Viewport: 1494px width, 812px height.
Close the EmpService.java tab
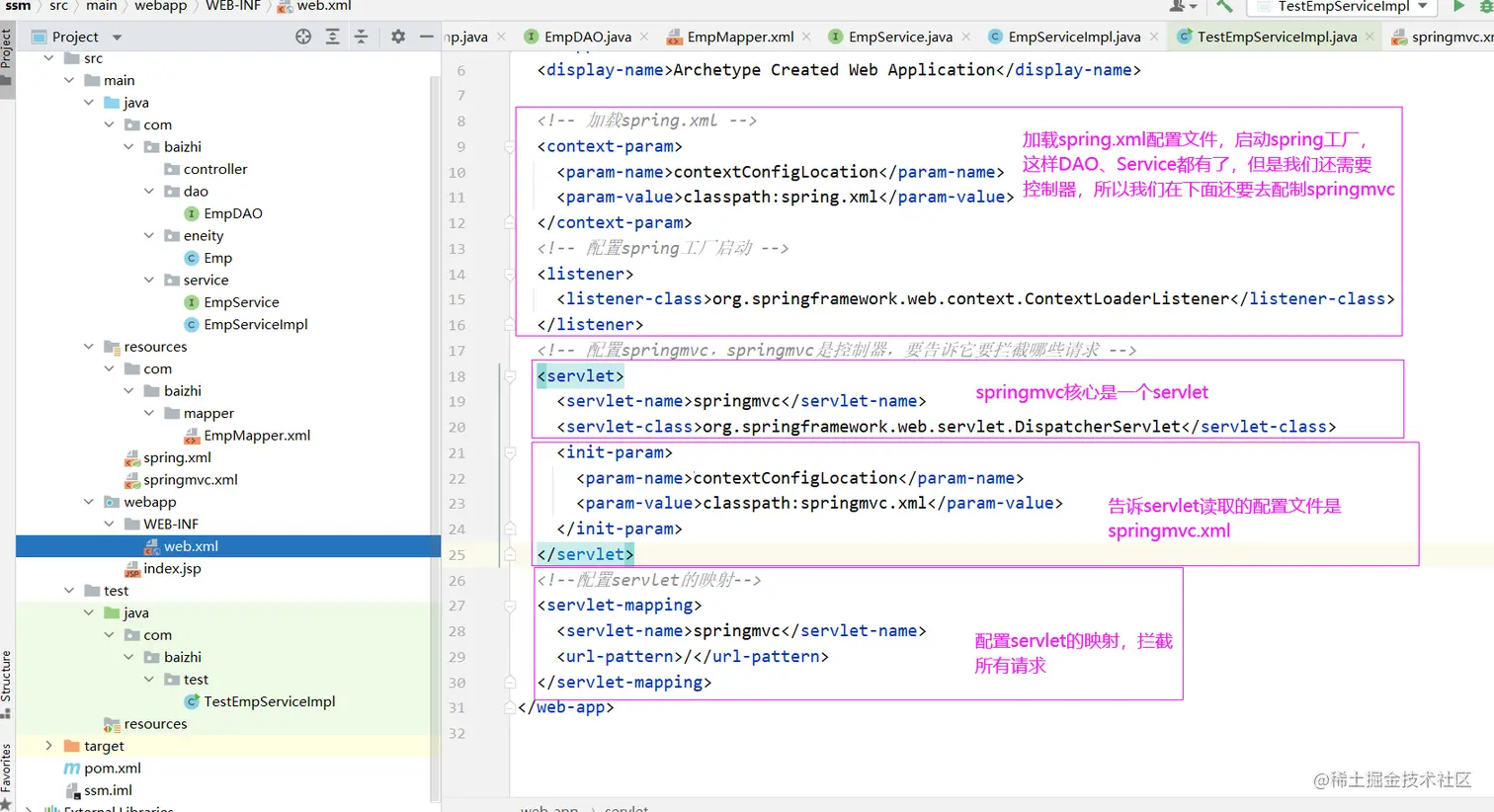(965, 37)
